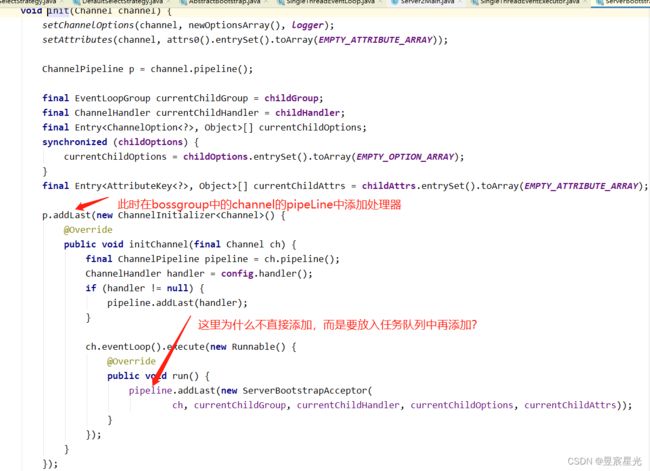
Task: Click the run() method name
Action: click(x=185, y=376)
